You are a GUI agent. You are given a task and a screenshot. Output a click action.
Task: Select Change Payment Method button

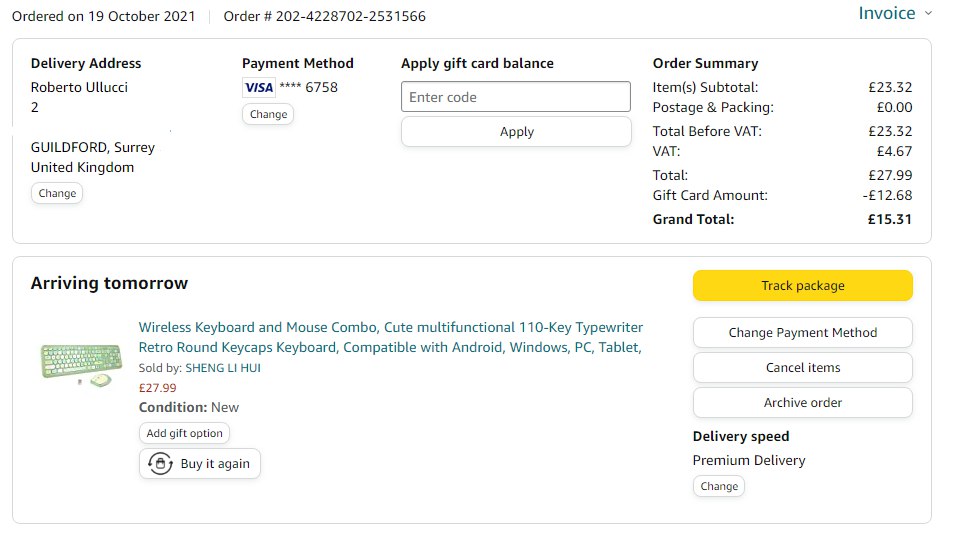(x=802, y=333)
